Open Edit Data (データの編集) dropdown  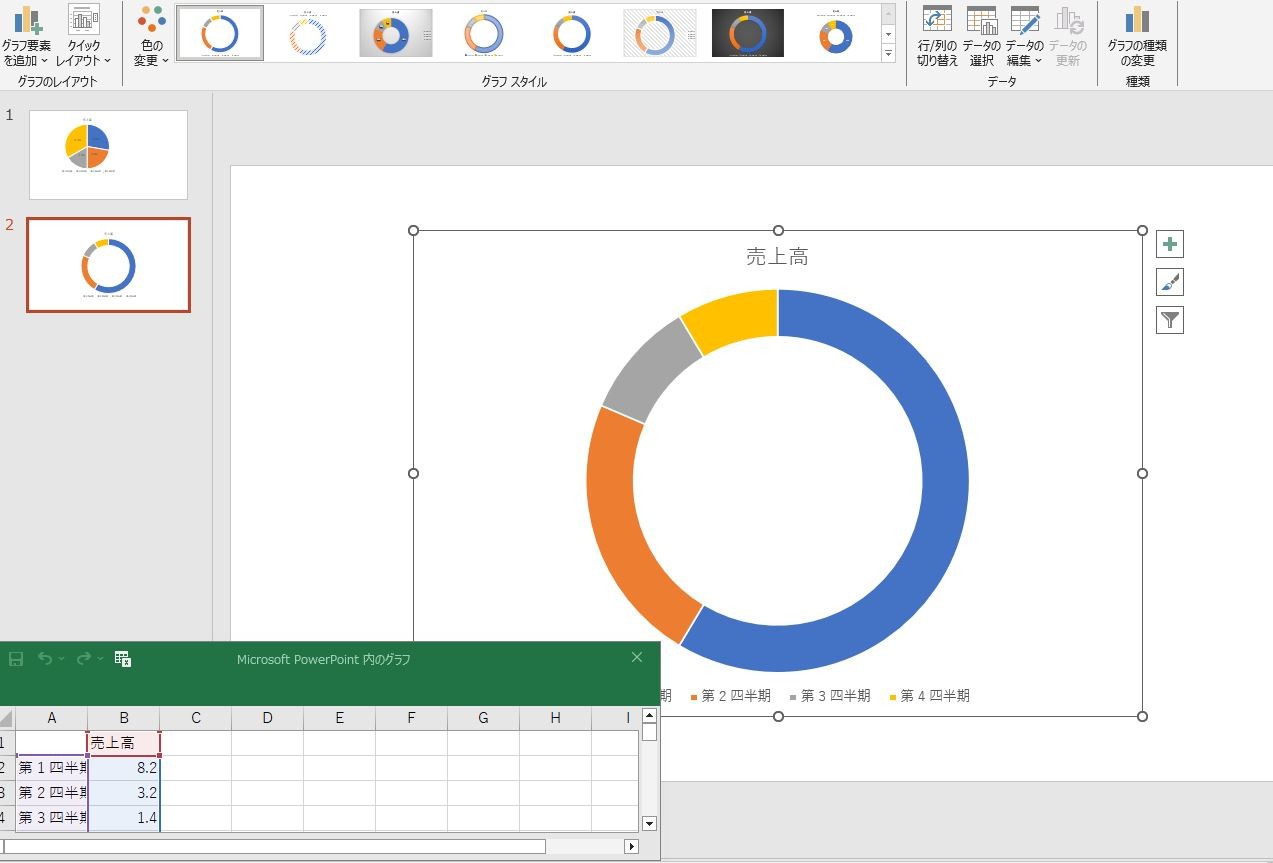click(1024, 36)
